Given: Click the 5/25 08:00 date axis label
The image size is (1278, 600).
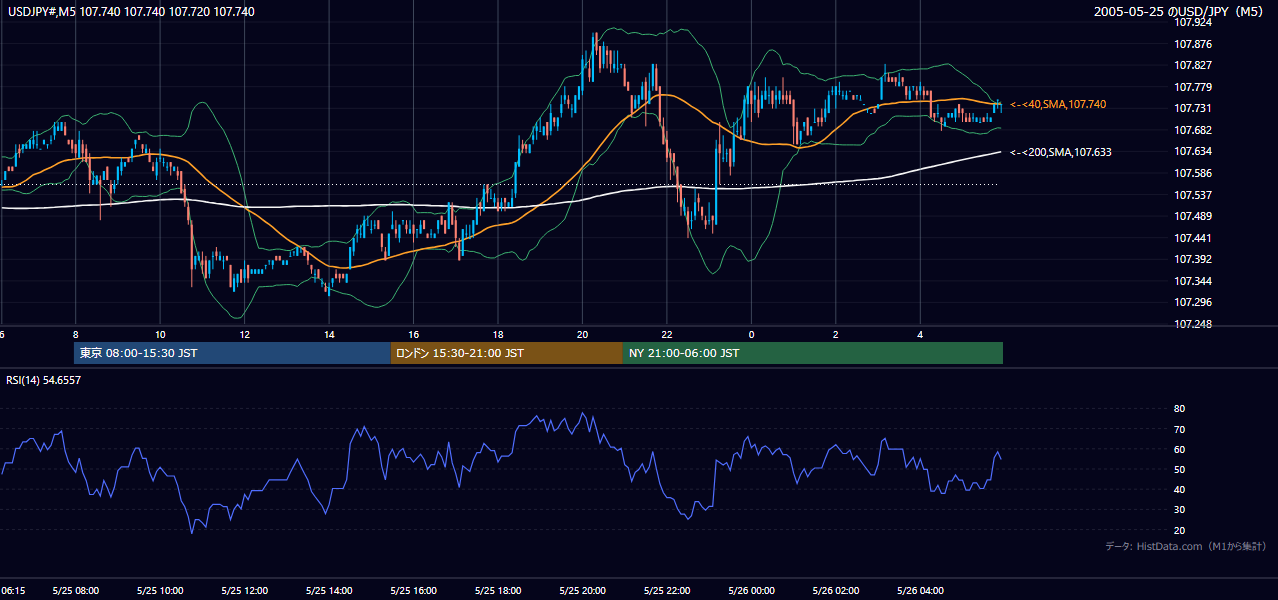Looking at the screenshot, I should click(x=74, y=591).
